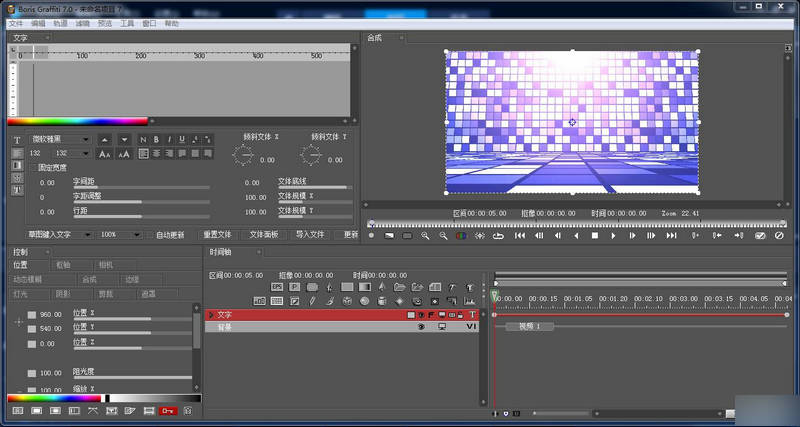800x427 pixels.
Task: Toggle animation checkbox for 位置 X
Action: tap(32, 315)
